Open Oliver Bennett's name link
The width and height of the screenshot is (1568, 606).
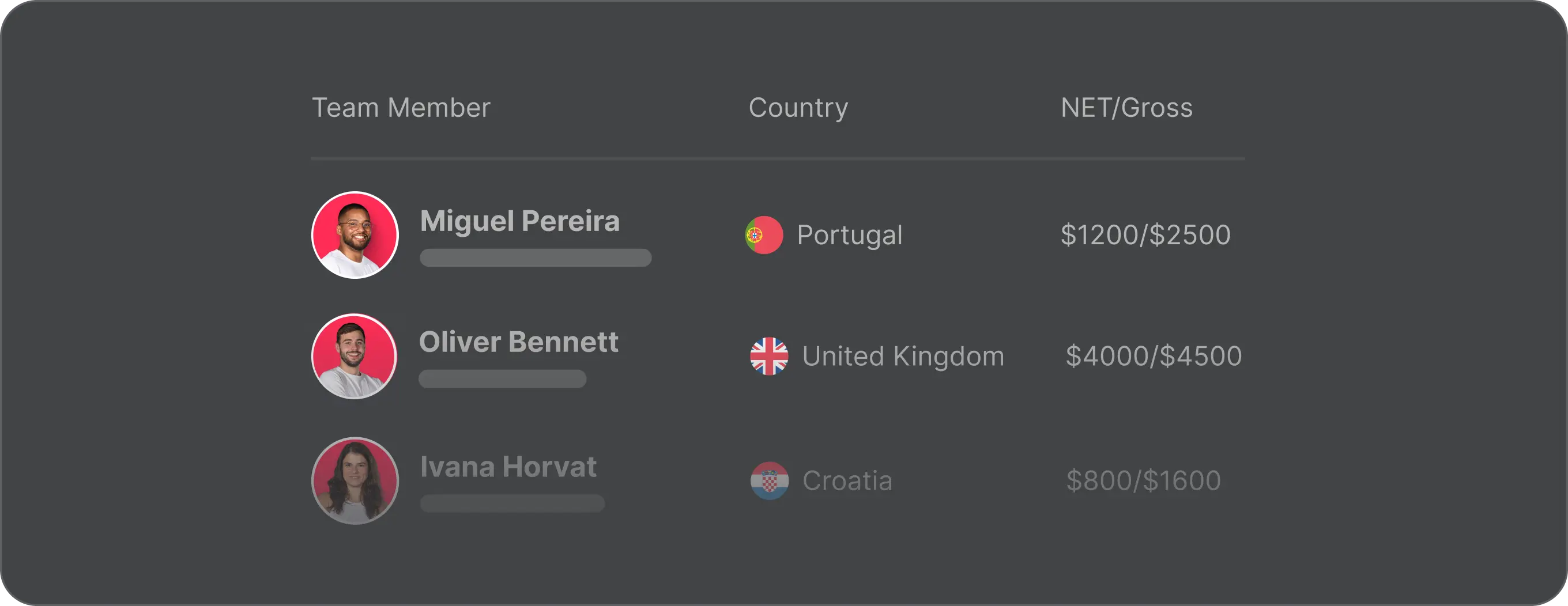coord(519,342)
